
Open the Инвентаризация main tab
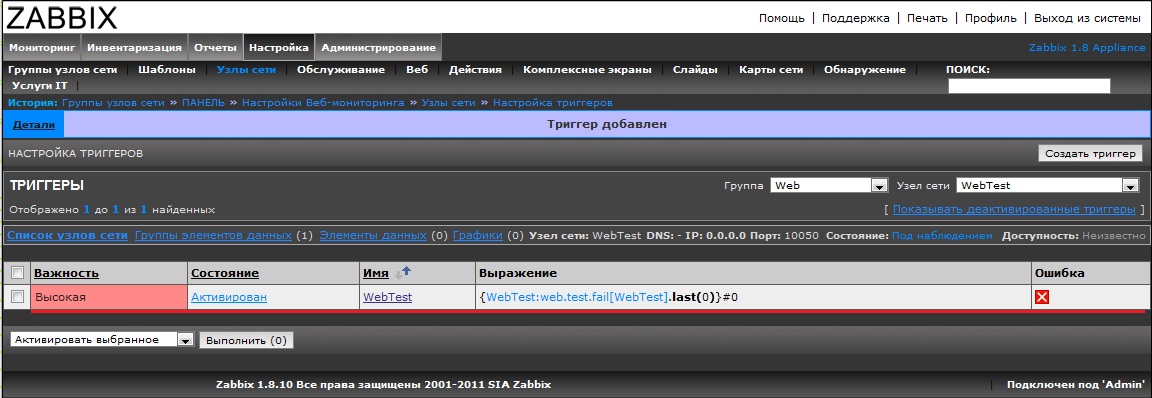134,48
